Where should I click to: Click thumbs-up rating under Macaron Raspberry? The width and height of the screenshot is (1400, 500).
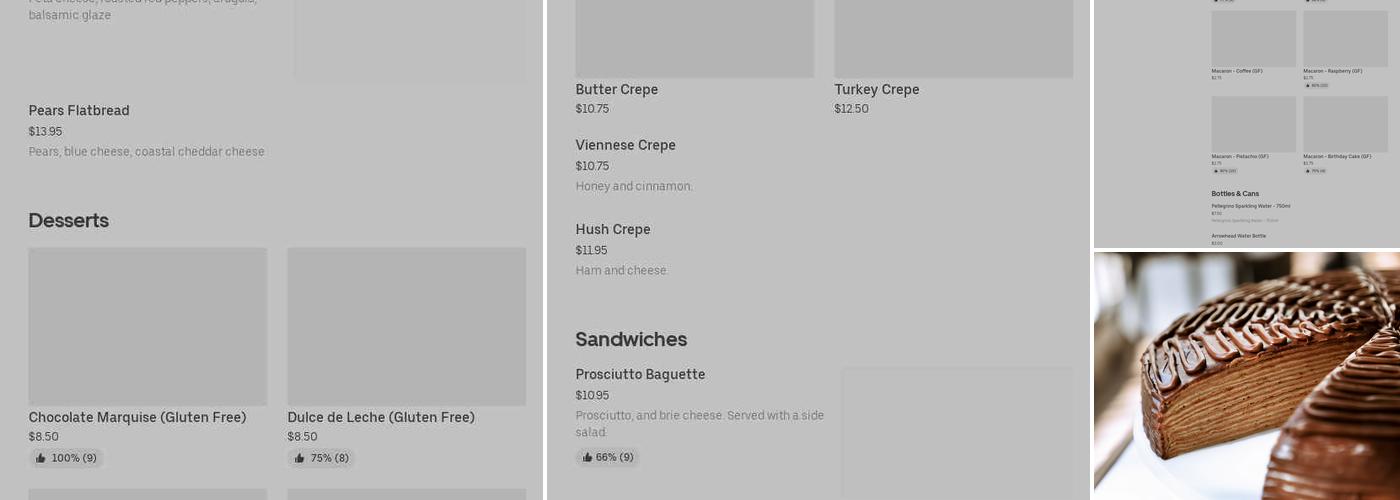pyautogui.click(x=1315, y=85)
